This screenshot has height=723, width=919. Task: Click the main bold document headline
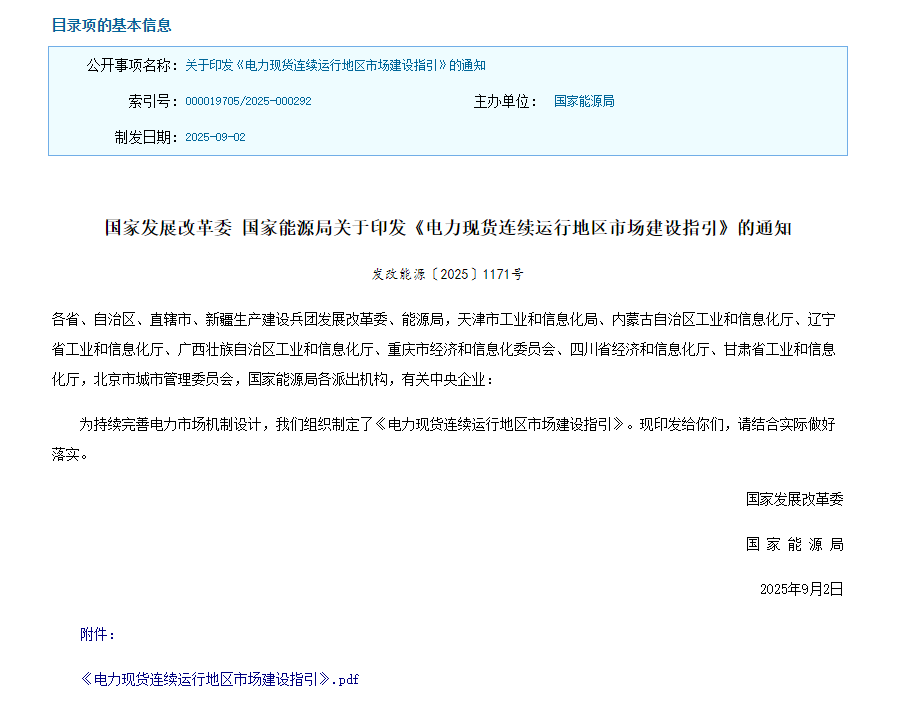coord(448,228)
